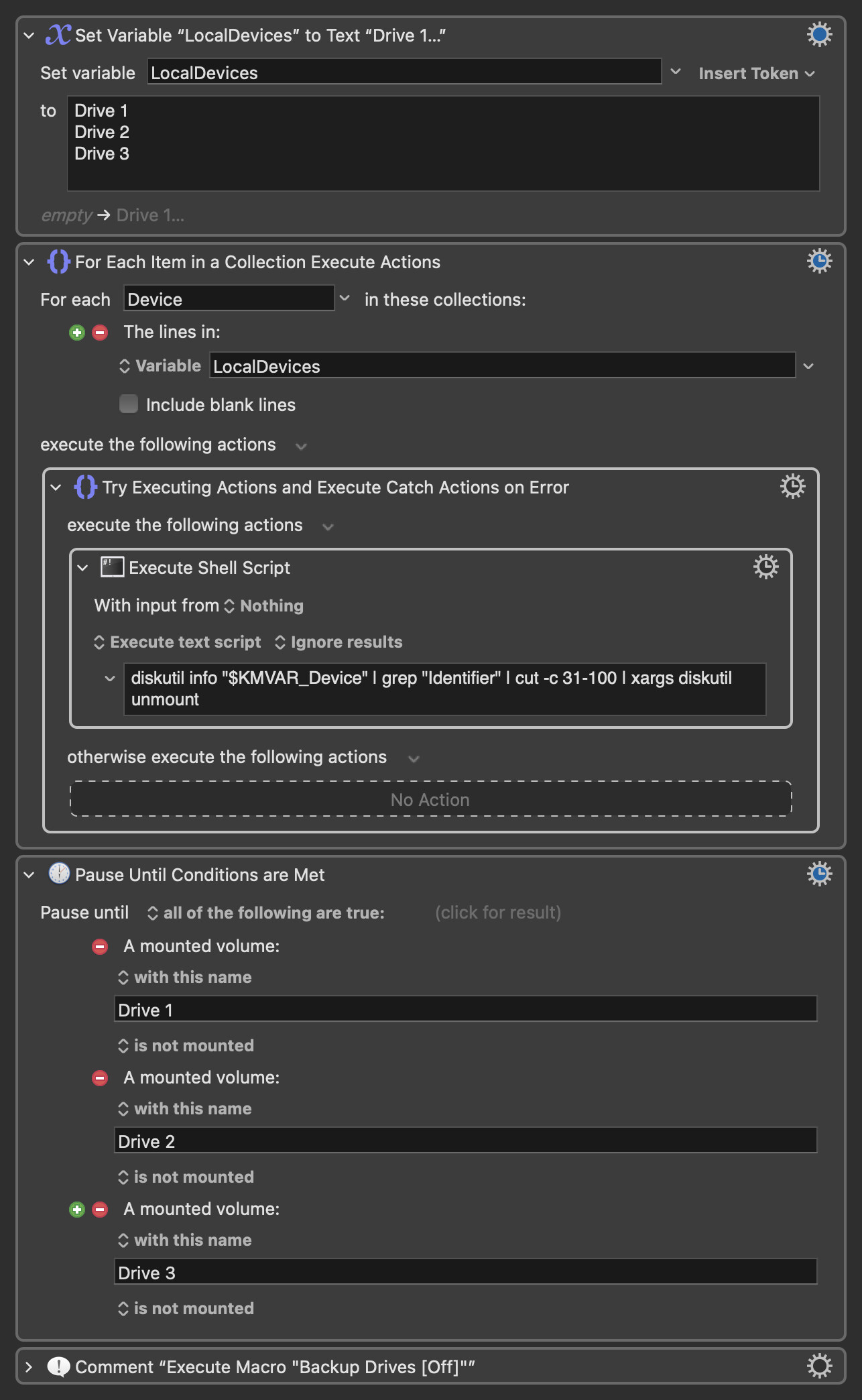Click the No Action placeholder area
This screenshot has width=862, height=1400.
click(431, 799)
